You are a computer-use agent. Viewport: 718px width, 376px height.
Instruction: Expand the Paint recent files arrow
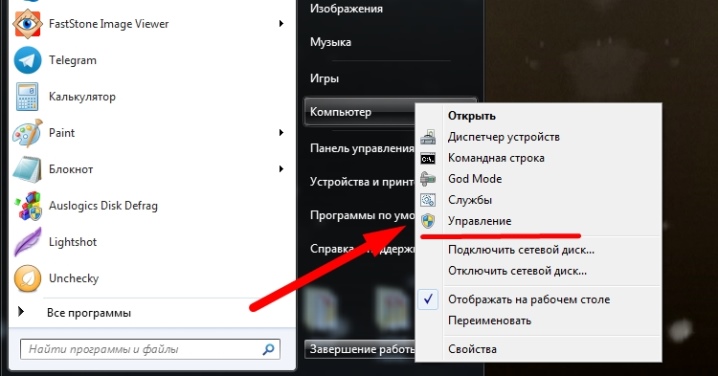pyautogui.click(x=281, y=133)
